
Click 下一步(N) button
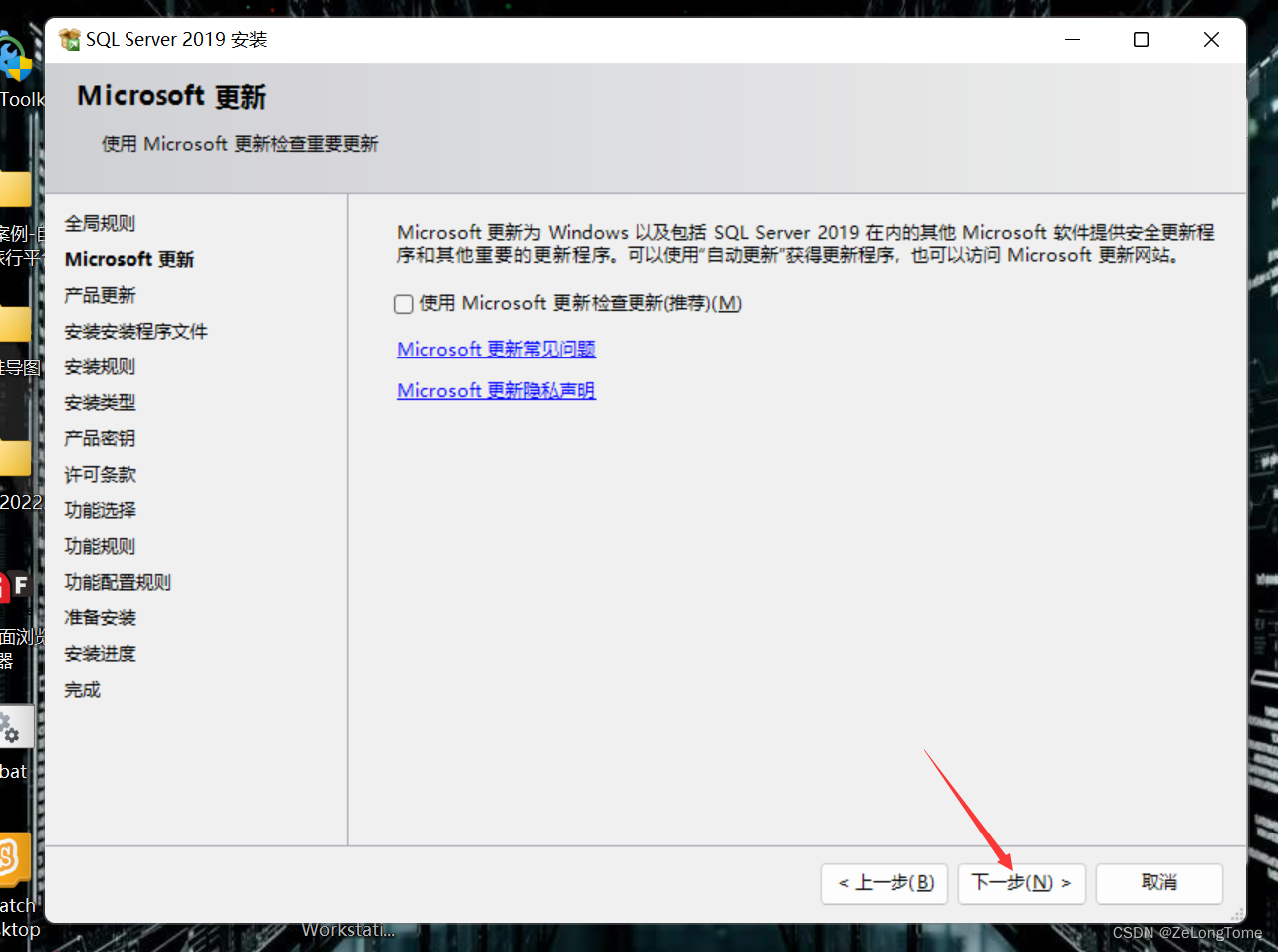(1021, 883)
